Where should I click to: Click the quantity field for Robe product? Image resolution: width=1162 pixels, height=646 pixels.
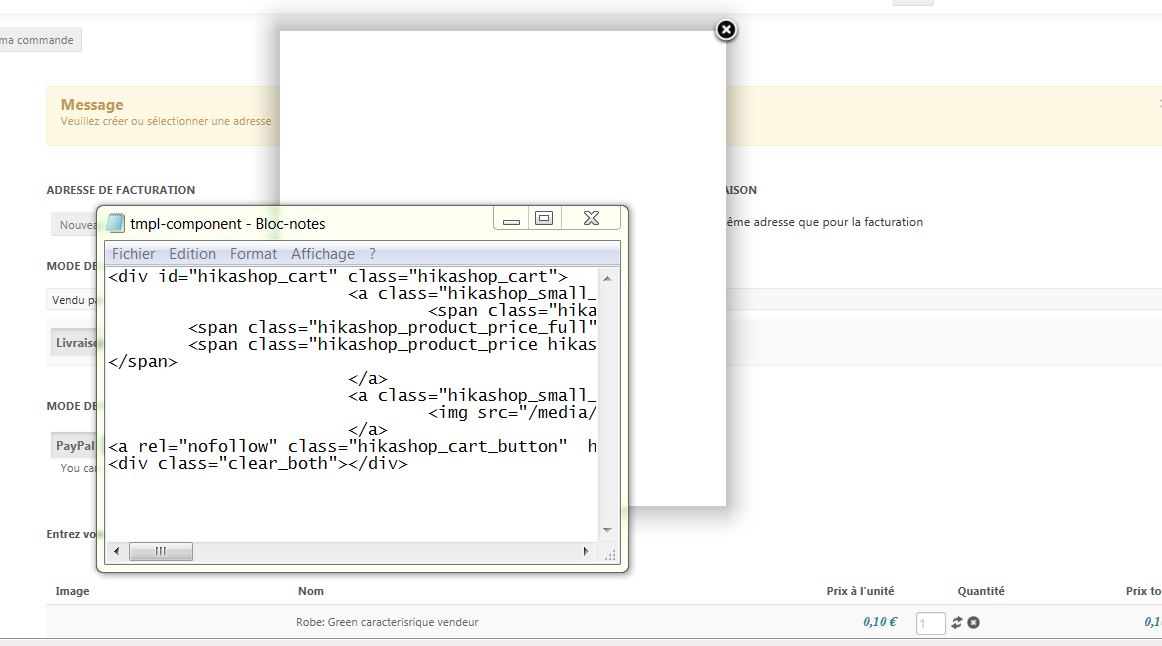coord(931,623)
